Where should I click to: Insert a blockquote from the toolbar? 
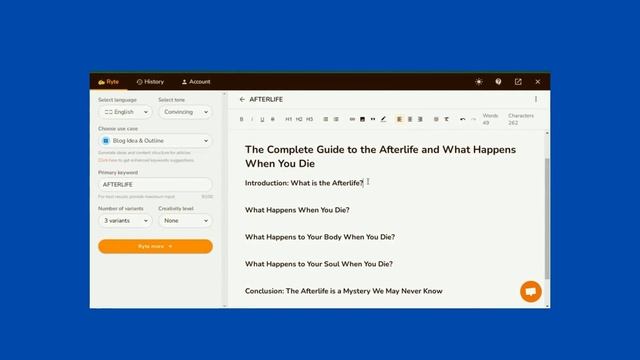coord(373,119)
